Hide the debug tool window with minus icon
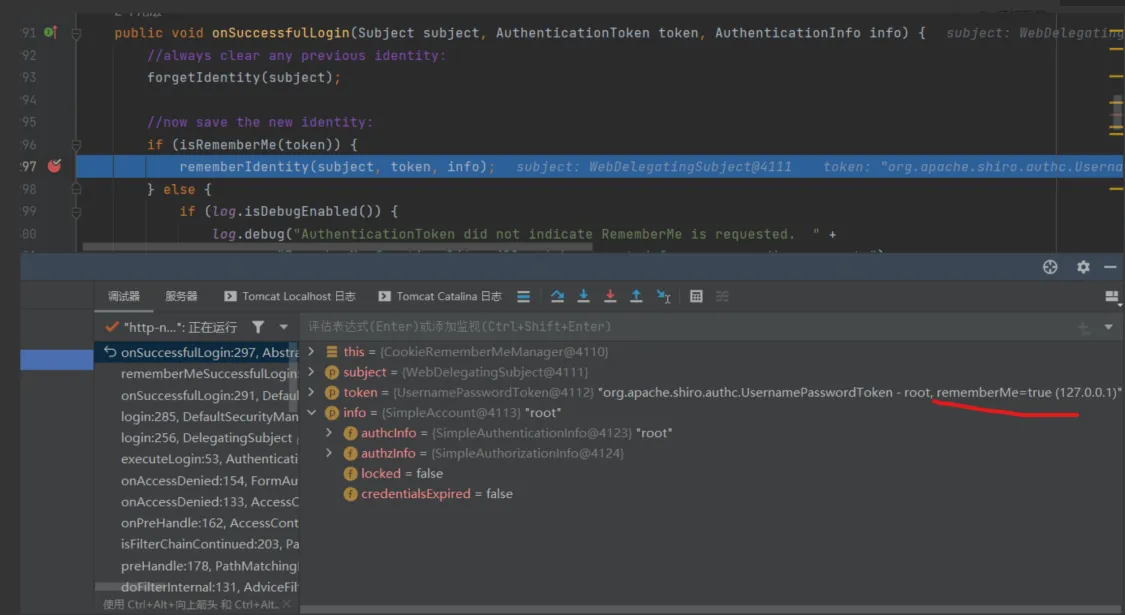The width and height of the screenshot is (1125, 615). (1110, 267)
